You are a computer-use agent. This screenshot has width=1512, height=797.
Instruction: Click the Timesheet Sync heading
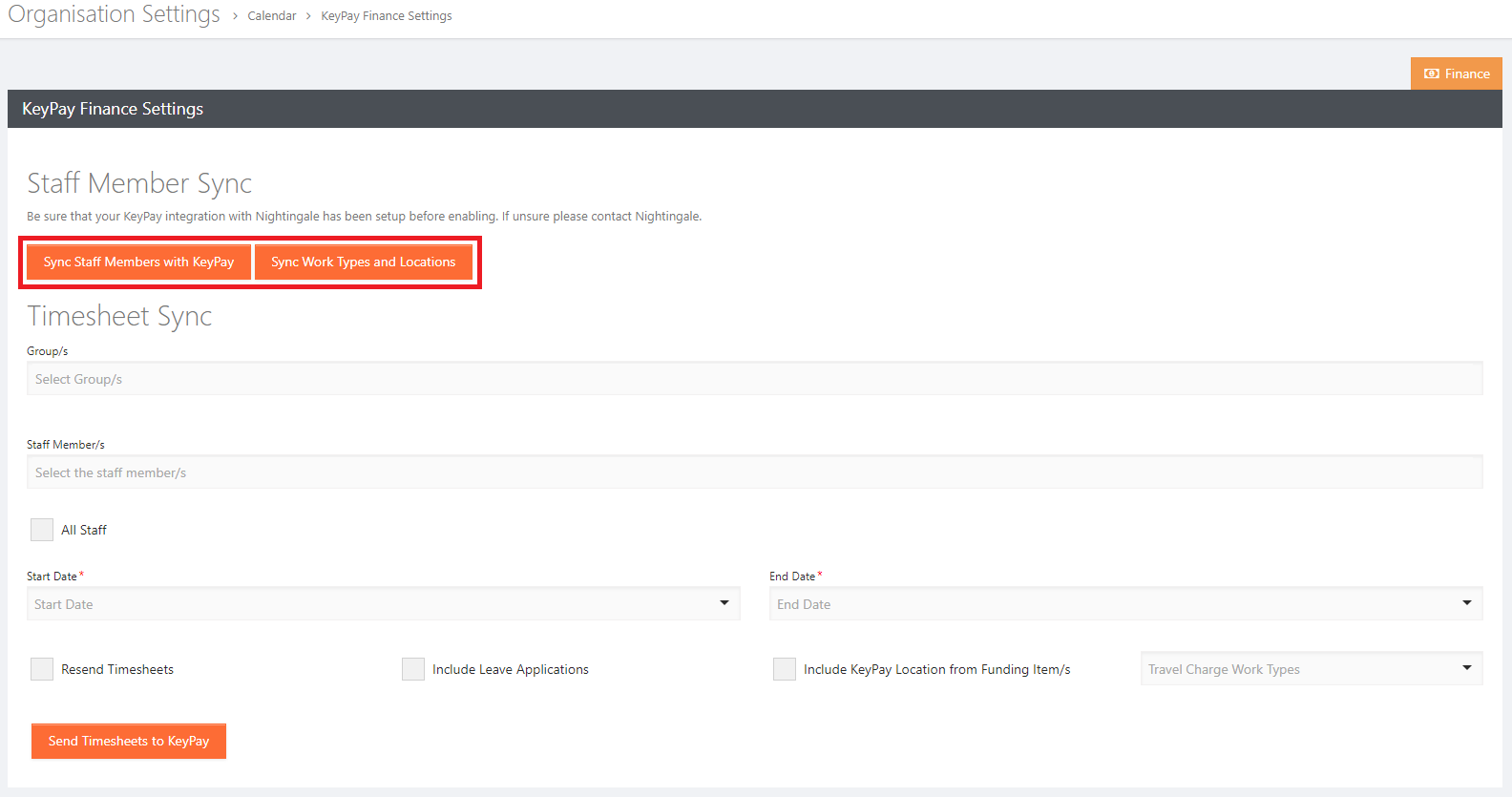[x=119, y=316]
